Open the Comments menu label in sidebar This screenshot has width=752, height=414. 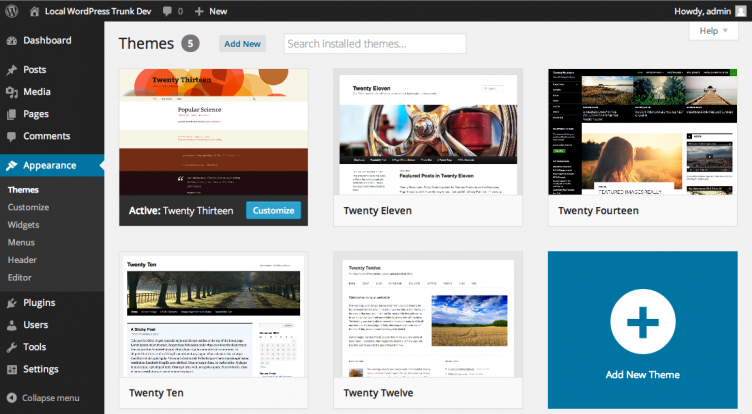point(47,136)
